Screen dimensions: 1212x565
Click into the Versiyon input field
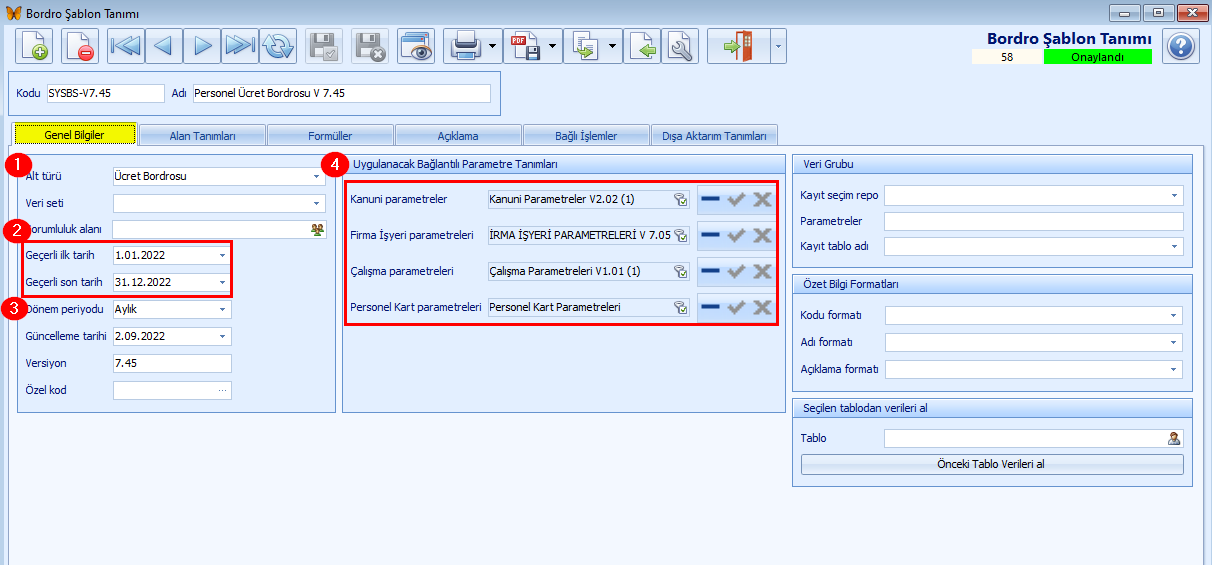(172, 363)
